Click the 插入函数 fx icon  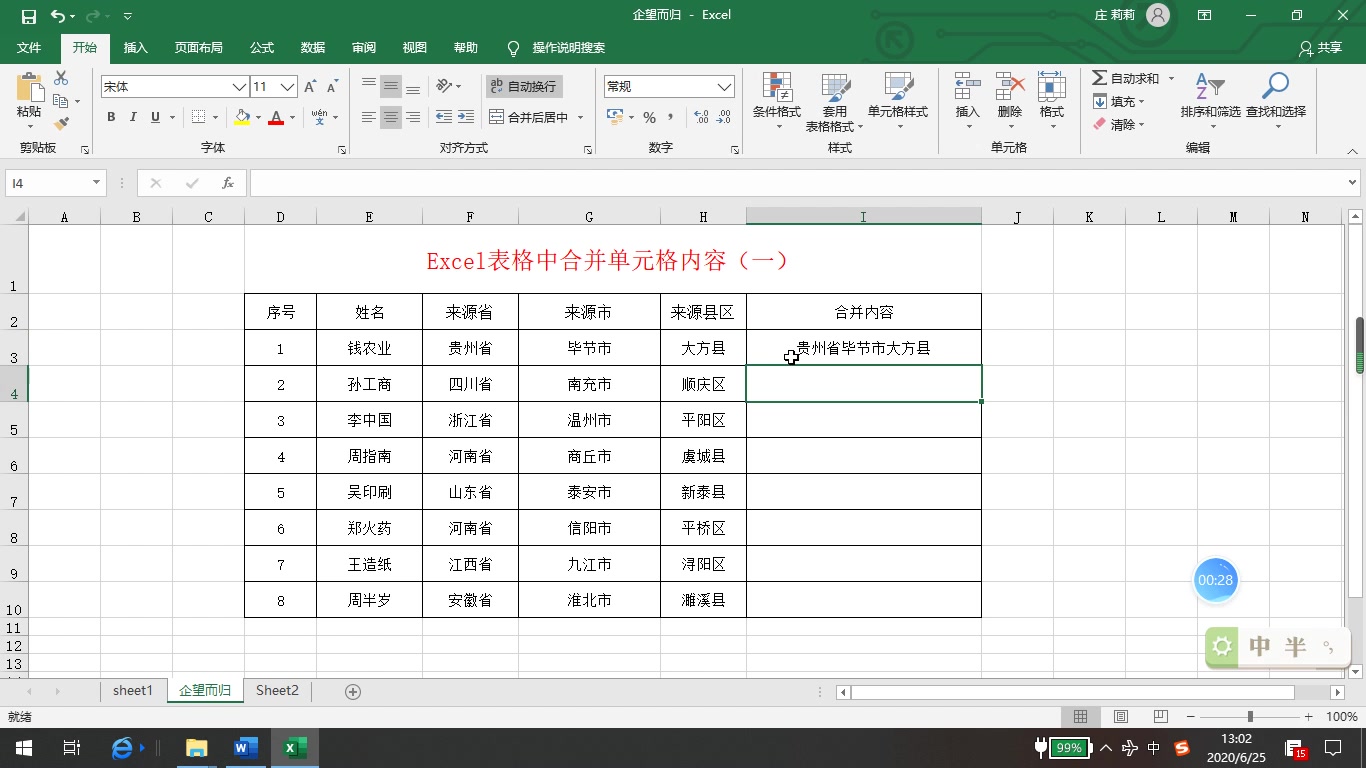pos(227,183)
